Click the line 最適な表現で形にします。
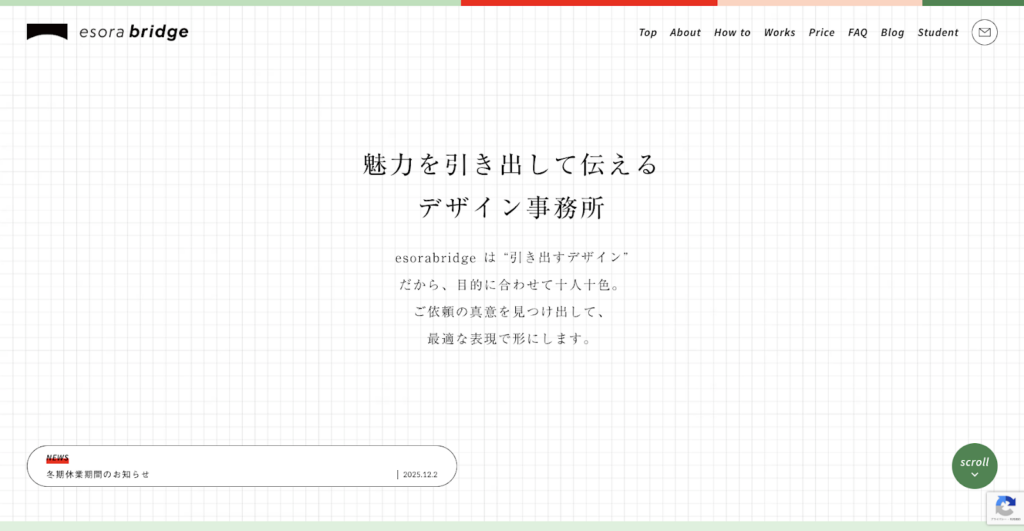The width and height of the screenshot is (1024, 531). pyautogui.click(x=511, y=338)
